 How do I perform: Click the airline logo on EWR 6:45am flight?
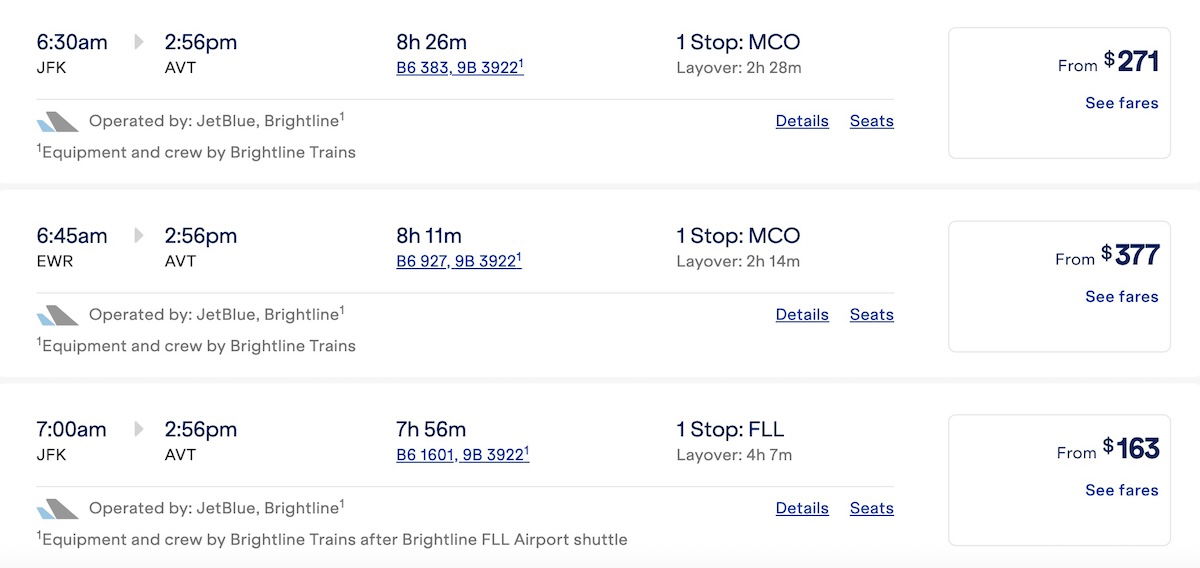pyautogui.click(x=57, y=316)
